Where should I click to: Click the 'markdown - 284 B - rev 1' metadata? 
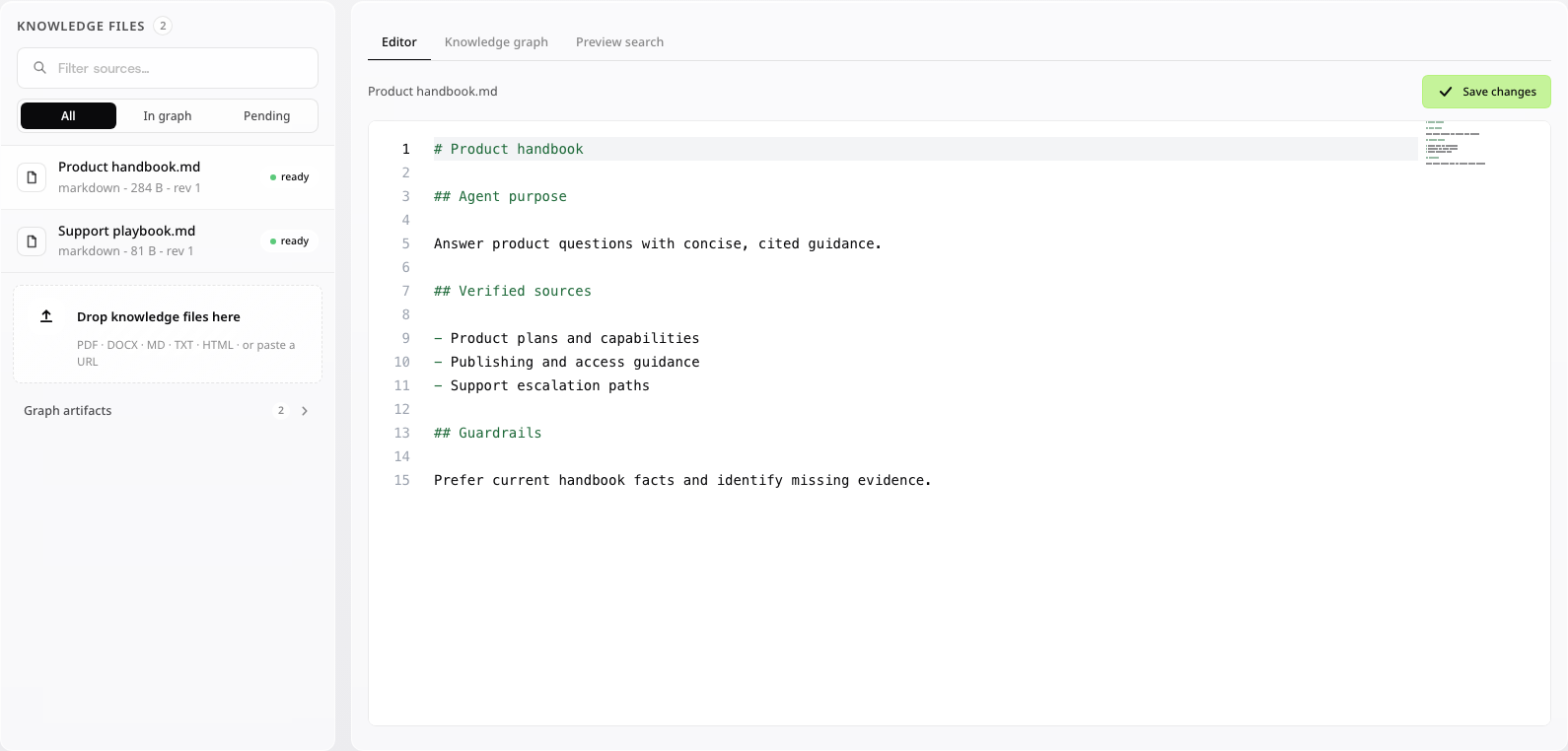point(129,187)
